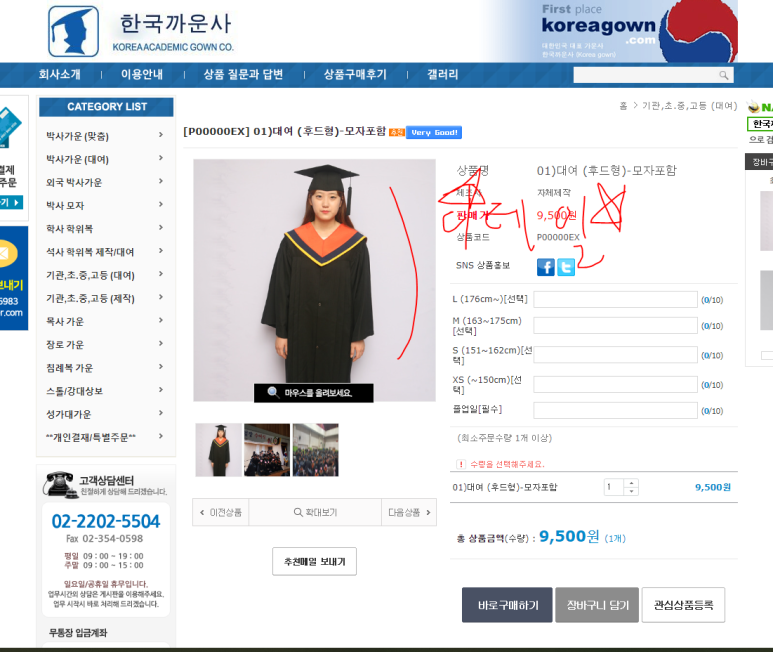Share product on Facebook icon
Screen dimensions: 773x652
point(546,267)
